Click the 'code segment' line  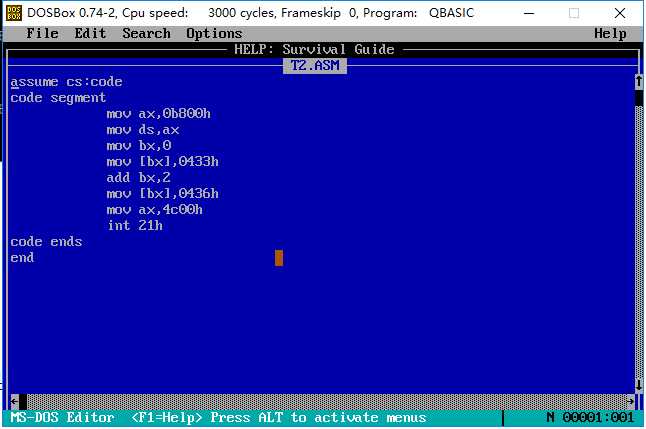click(58, 98)
